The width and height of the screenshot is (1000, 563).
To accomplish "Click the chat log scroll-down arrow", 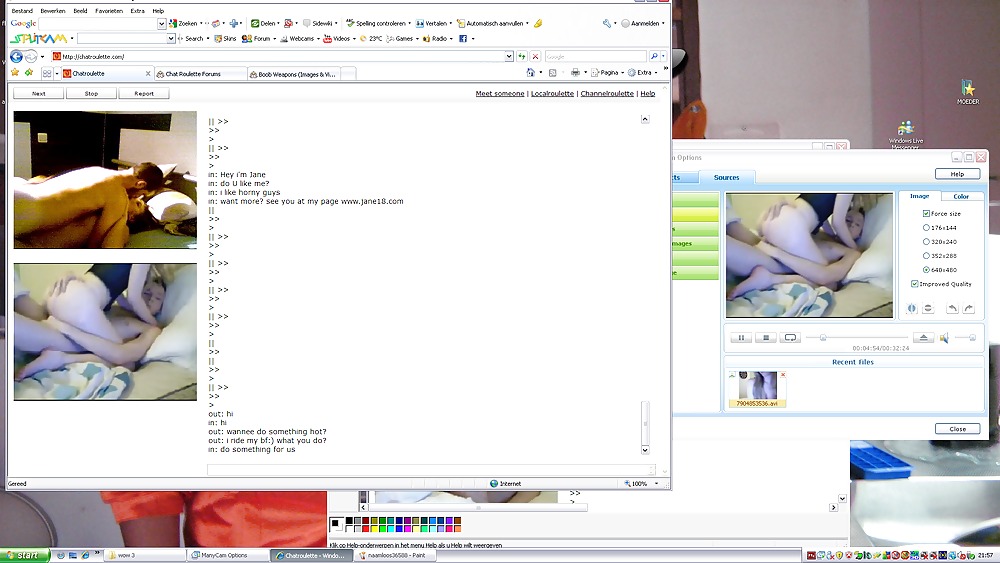I will [645, 450].
